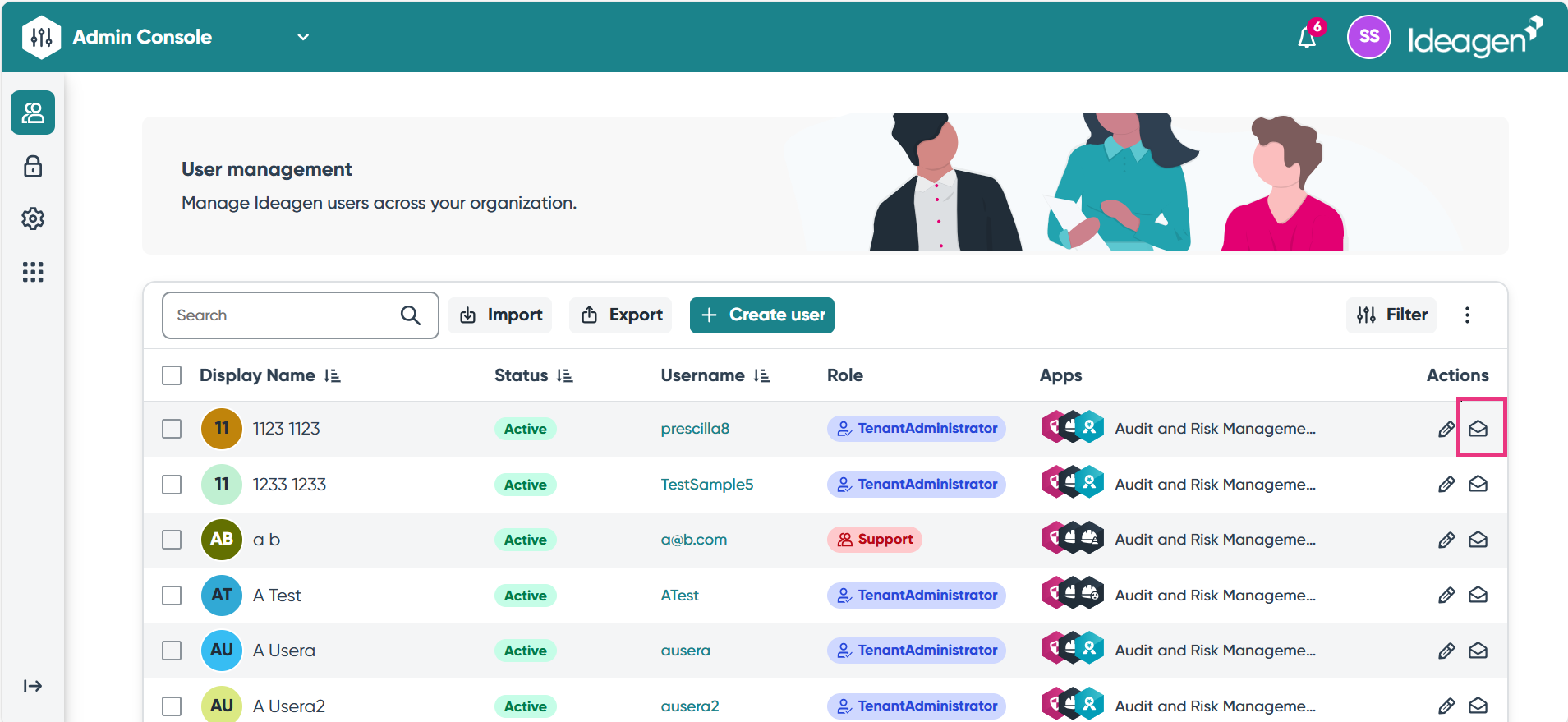Viewport: 1568px width, 722px height.
Task: Open the apps grid sidebar icon
Action: 33,272
